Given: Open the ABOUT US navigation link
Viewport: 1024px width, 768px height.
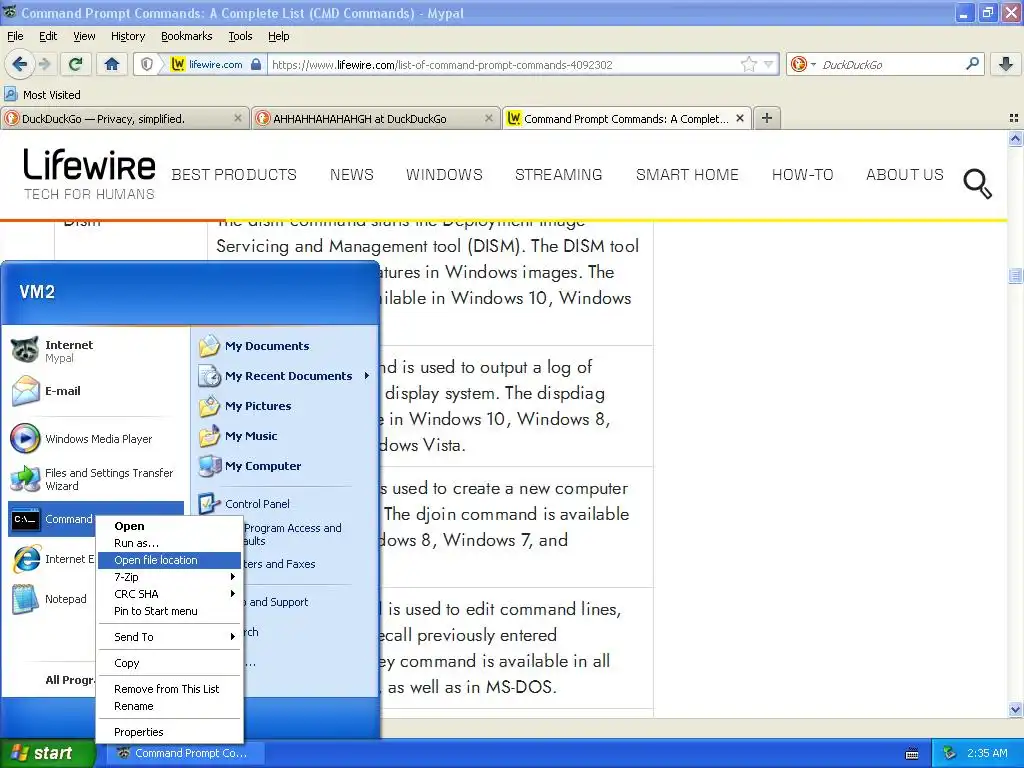Looking at the screenshot, I should point(904,174).
